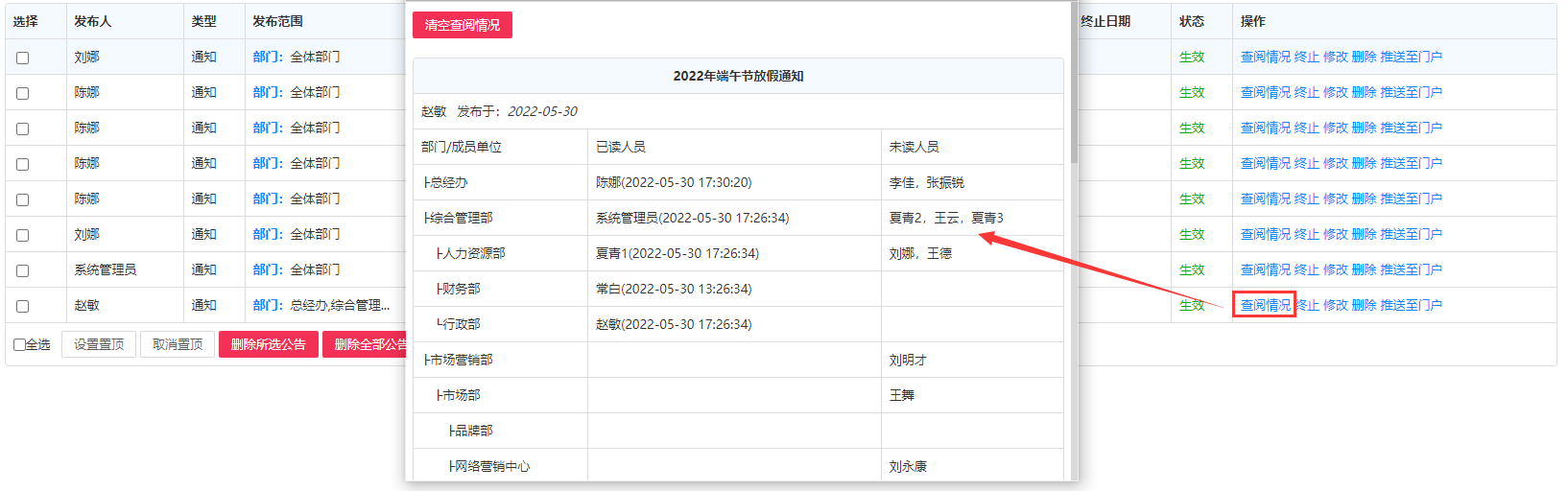Screen dimensions: 1568x491
Task: Expand the 综合管理部 tree node
Action: (x=459, y=218)
